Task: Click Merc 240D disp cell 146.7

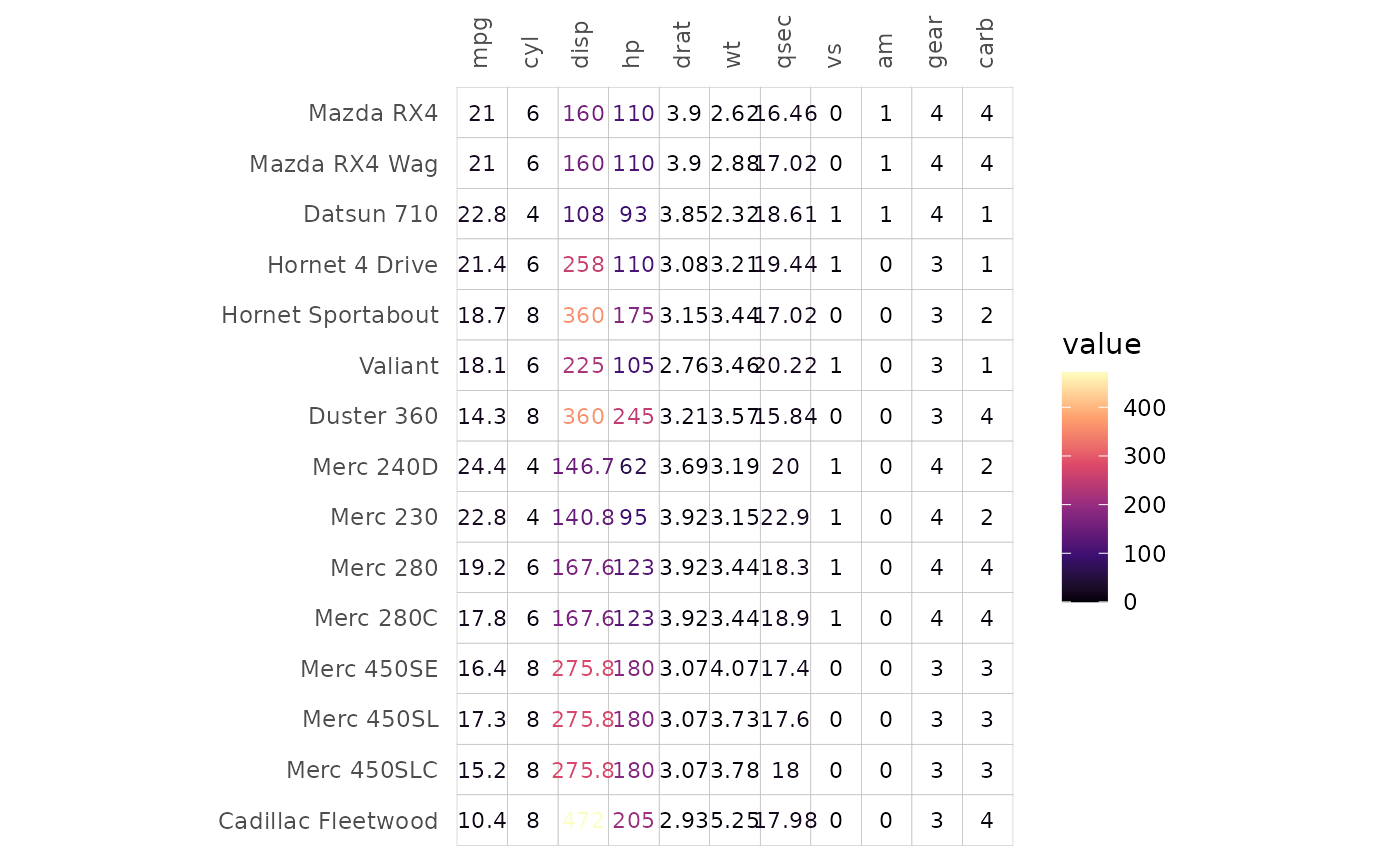Action: pos(583,467)
